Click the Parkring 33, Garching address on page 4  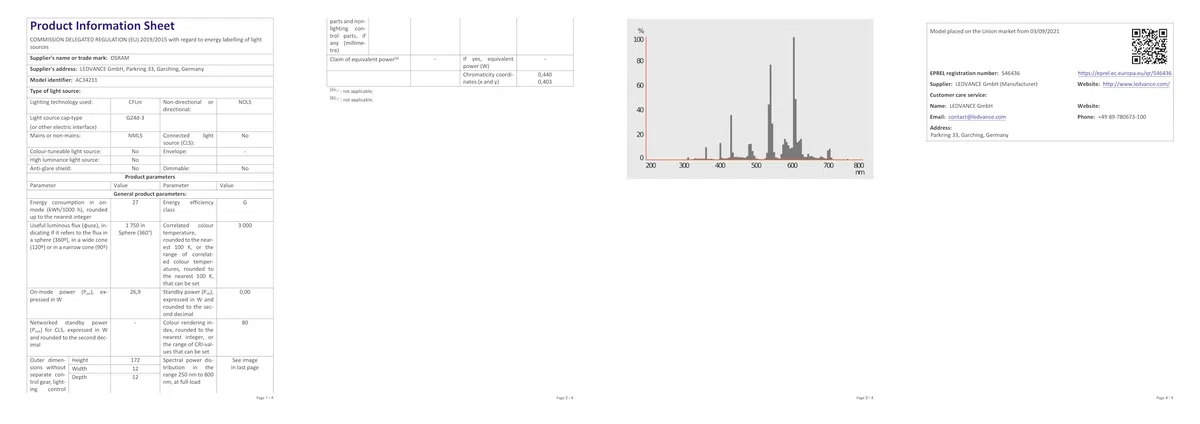coord(969,134)
